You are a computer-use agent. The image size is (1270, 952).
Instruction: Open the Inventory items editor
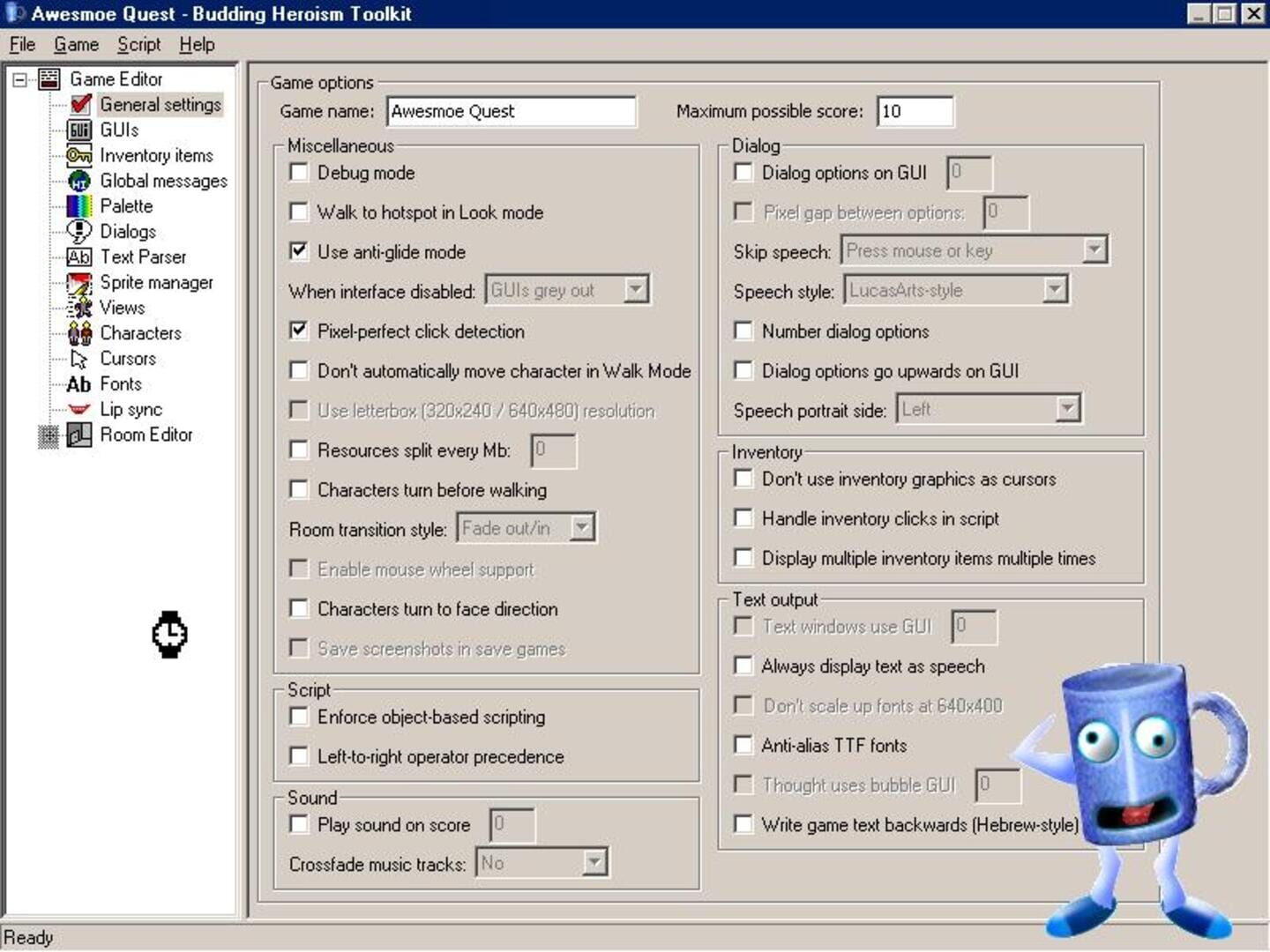click(156, 155)
